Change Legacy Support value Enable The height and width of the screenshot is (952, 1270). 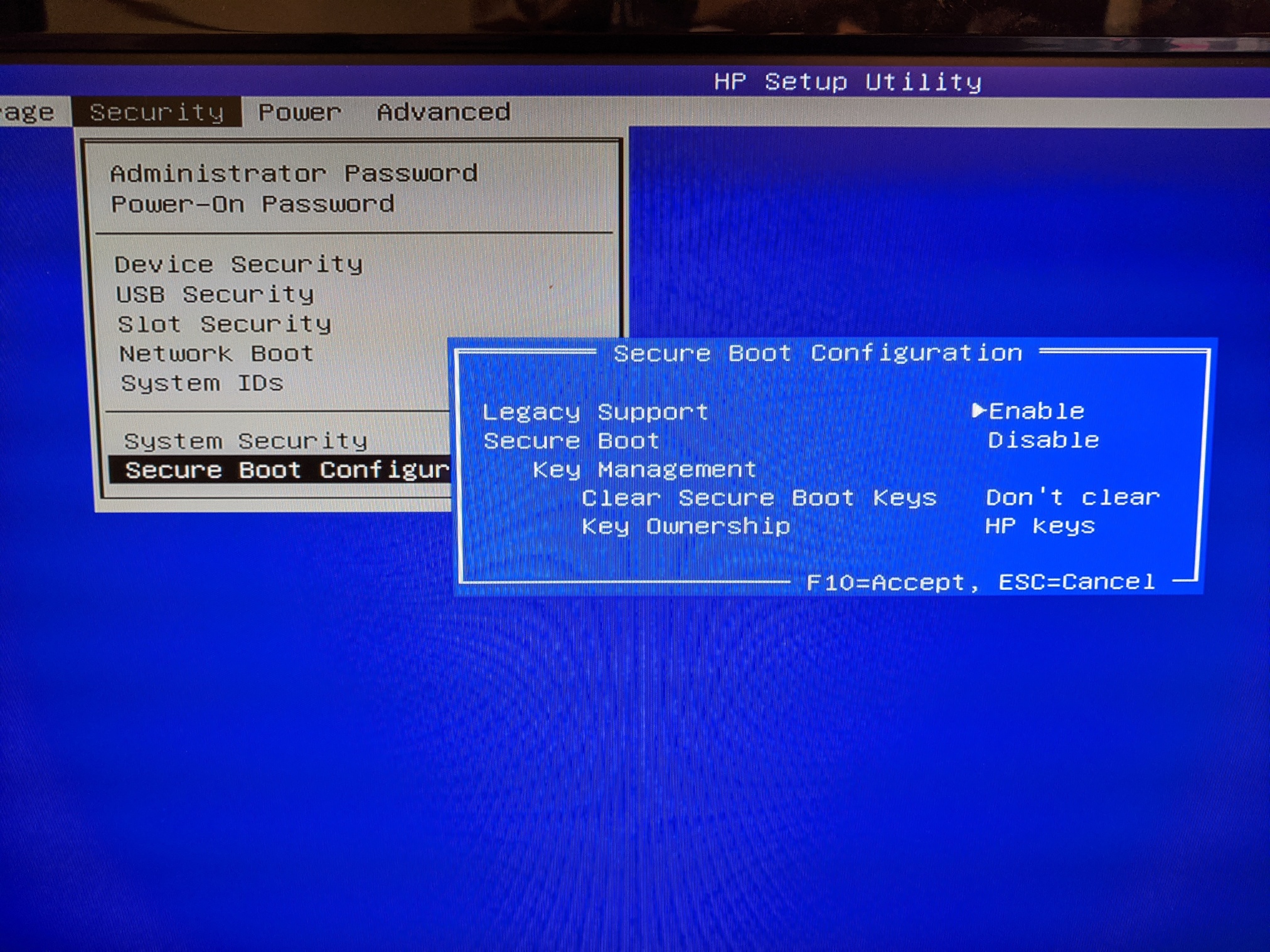(1037, 411)
